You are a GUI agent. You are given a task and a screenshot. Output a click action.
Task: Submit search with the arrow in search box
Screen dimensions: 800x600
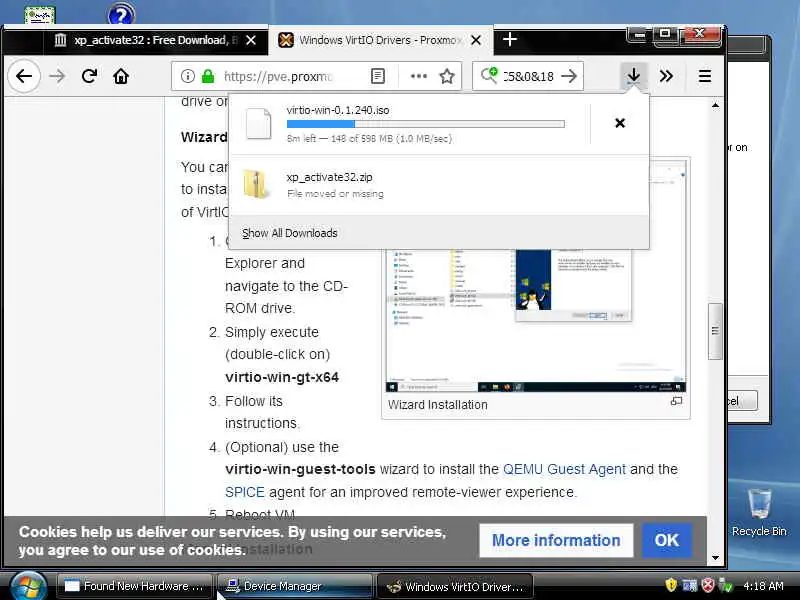coord(569,77)
